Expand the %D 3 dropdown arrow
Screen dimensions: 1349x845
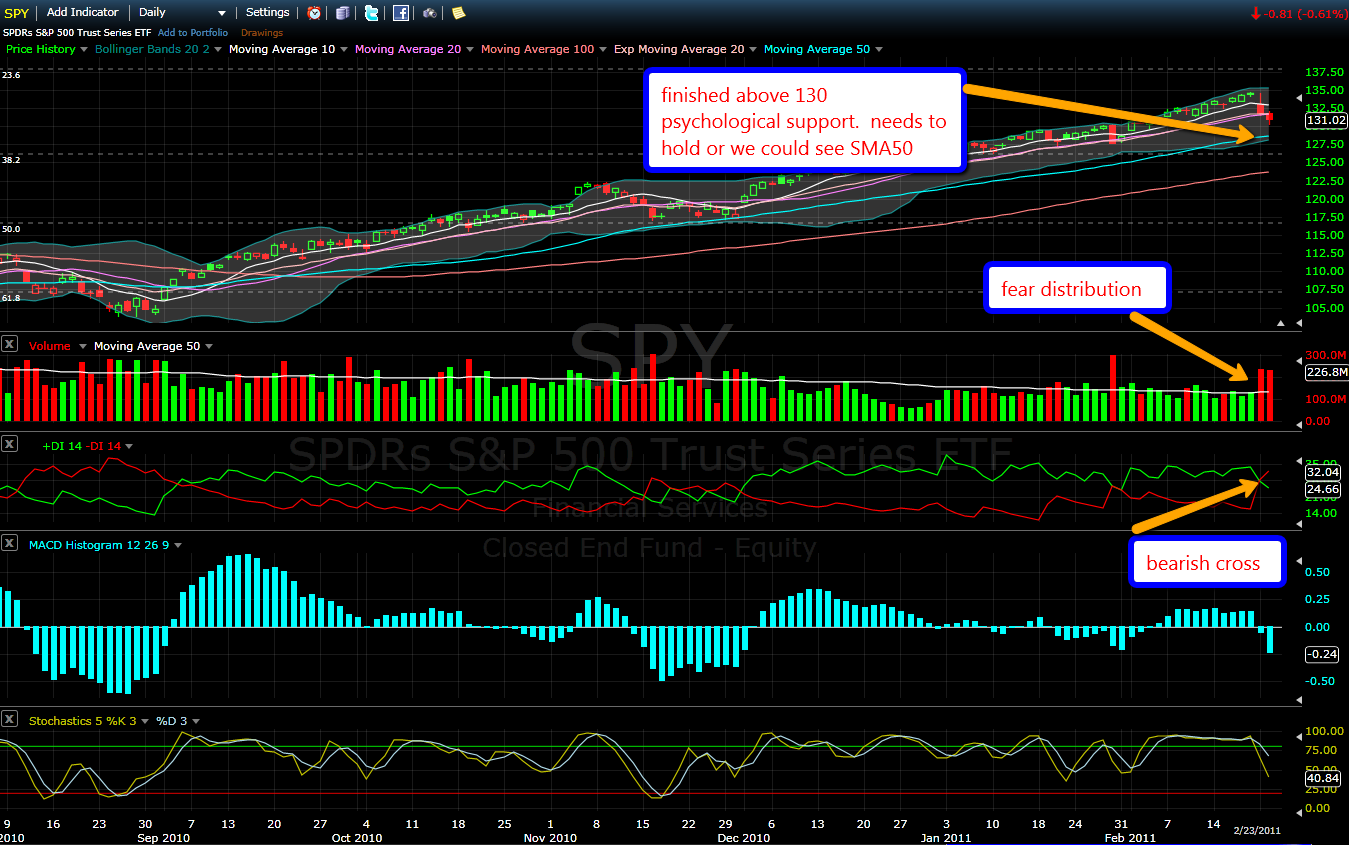[195, 721]
